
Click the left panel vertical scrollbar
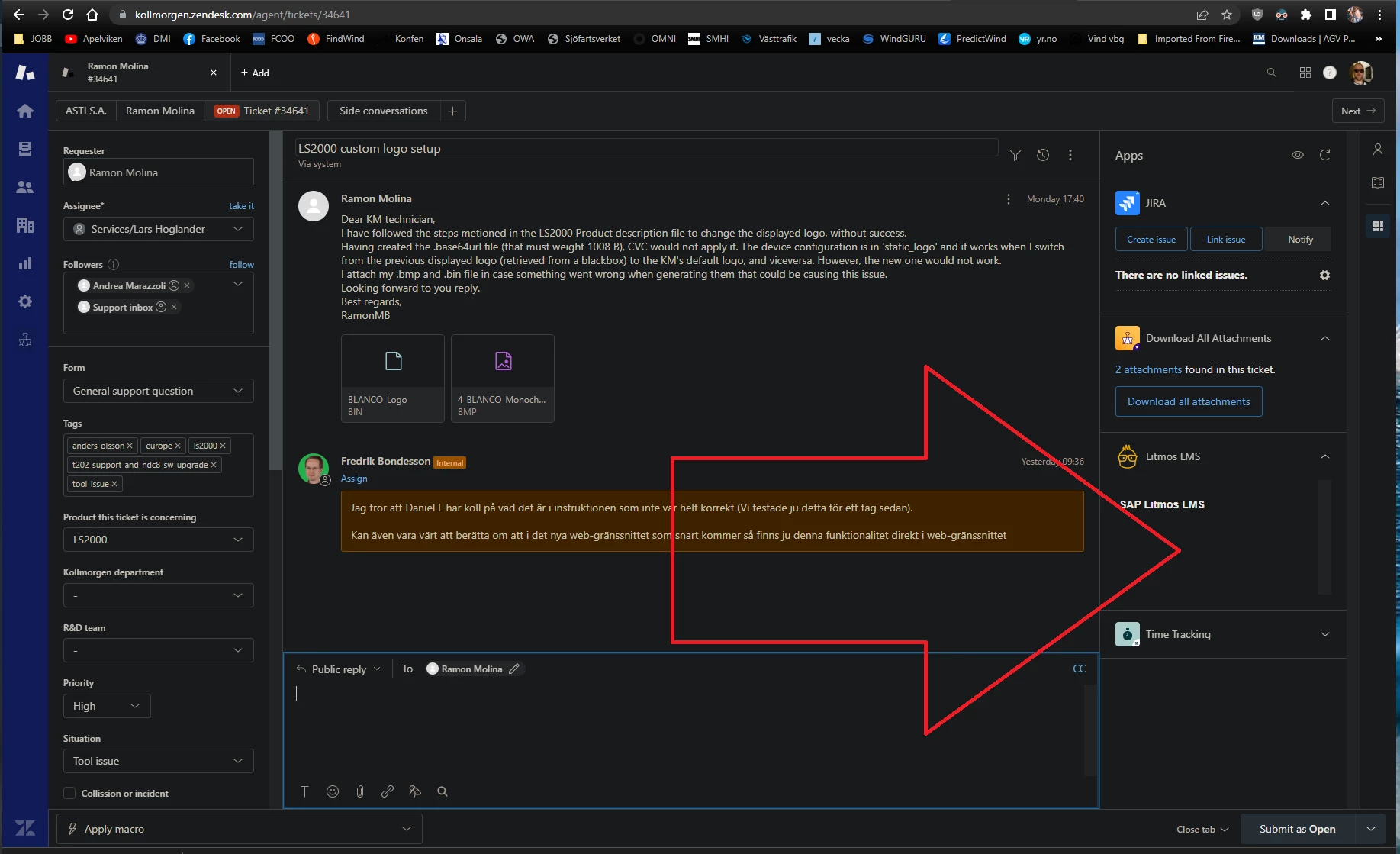(275, 301)
